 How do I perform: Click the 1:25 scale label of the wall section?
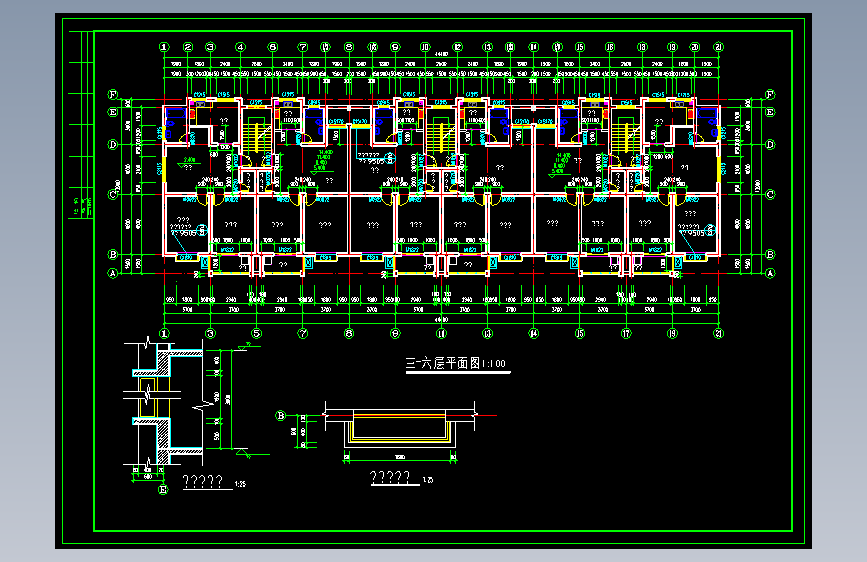pyautogui.click(x=241, y=484)
